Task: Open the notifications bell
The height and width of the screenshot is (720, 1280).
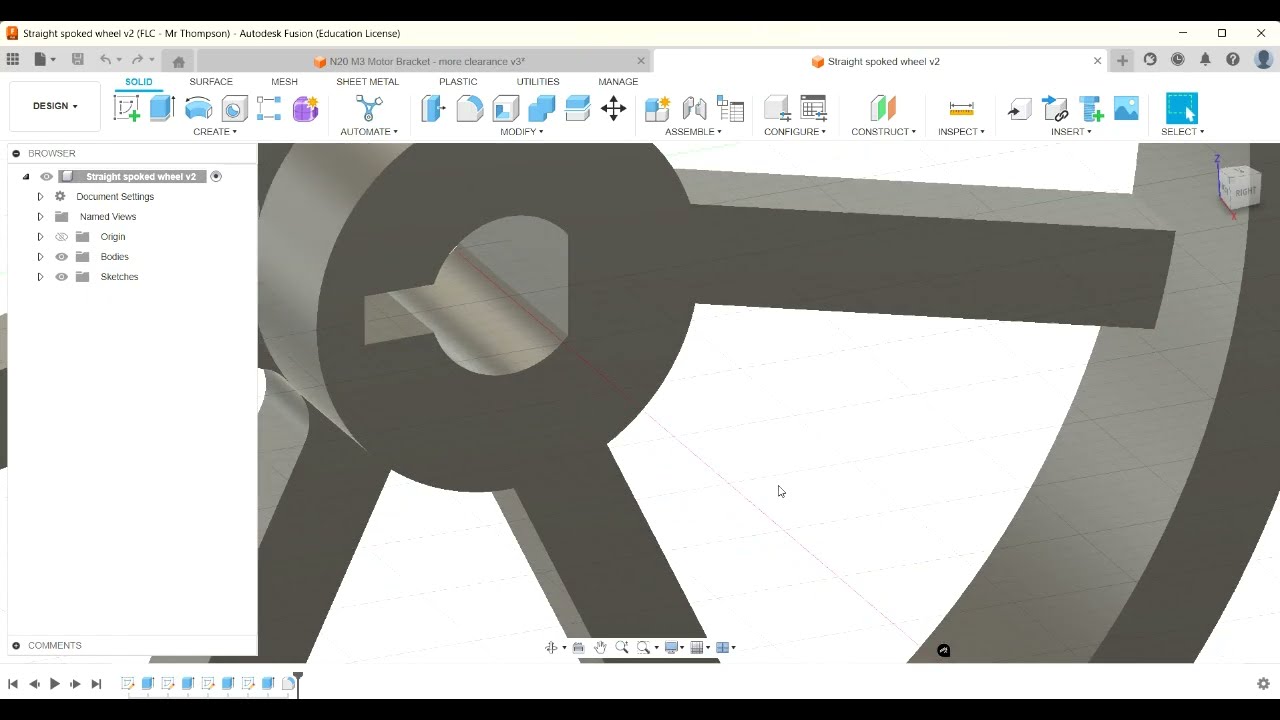Action: tap(1205, 60)
